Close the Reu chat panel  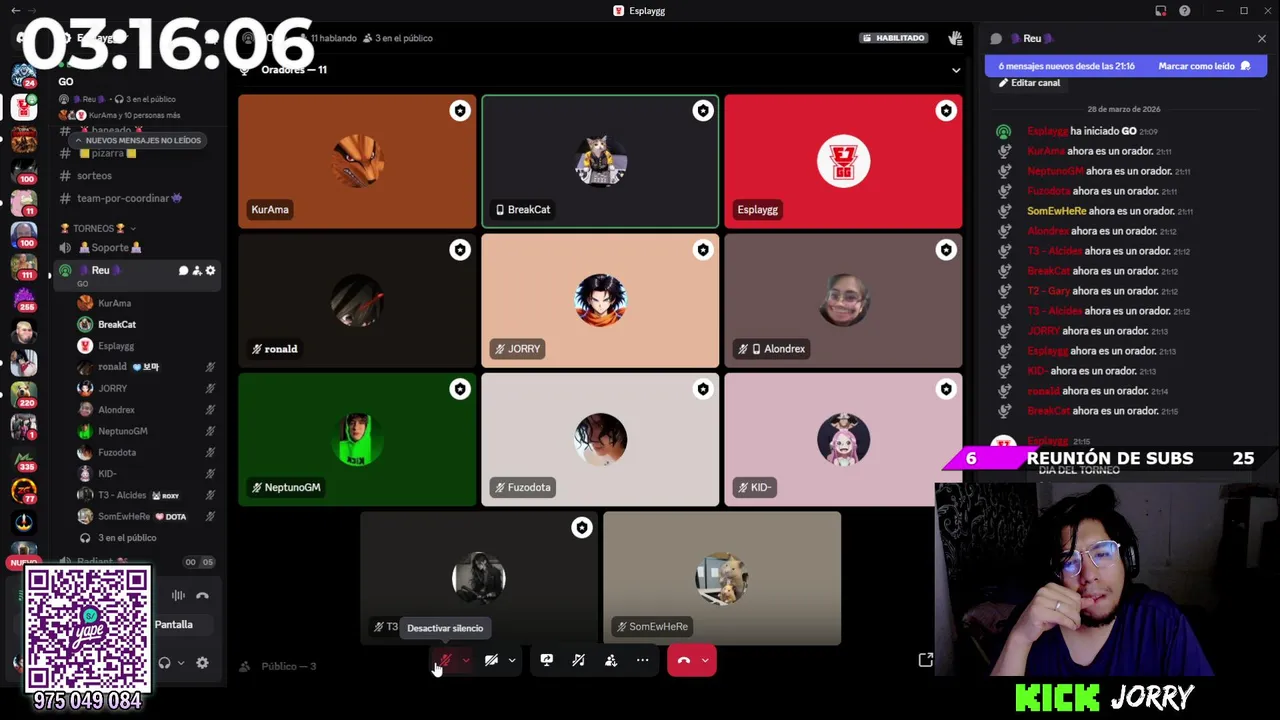point(1262,38)
